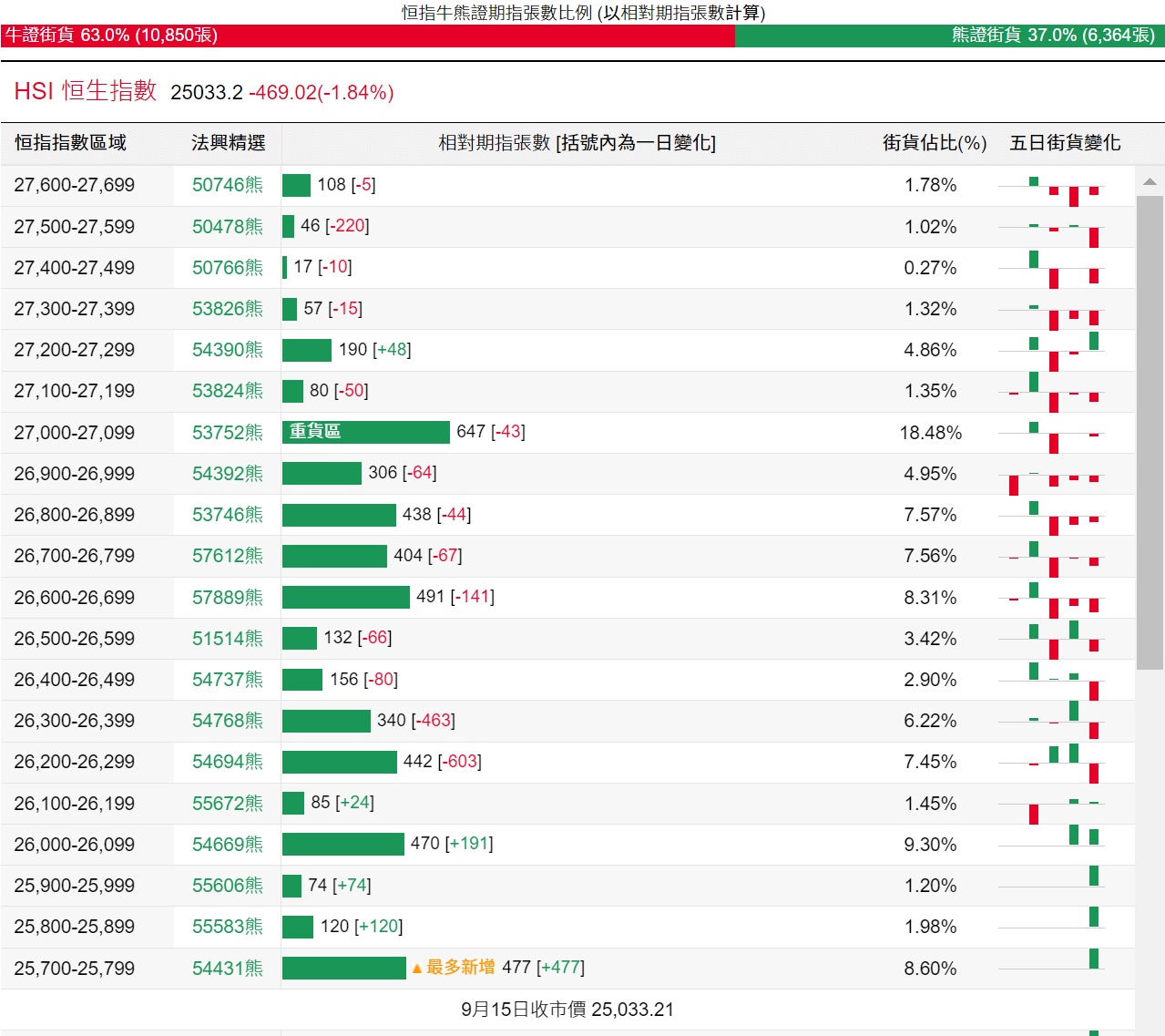Screen dimensions: 1165x1036
Task: Select the 54669熊 bear warrant
Action: point(227,845)
